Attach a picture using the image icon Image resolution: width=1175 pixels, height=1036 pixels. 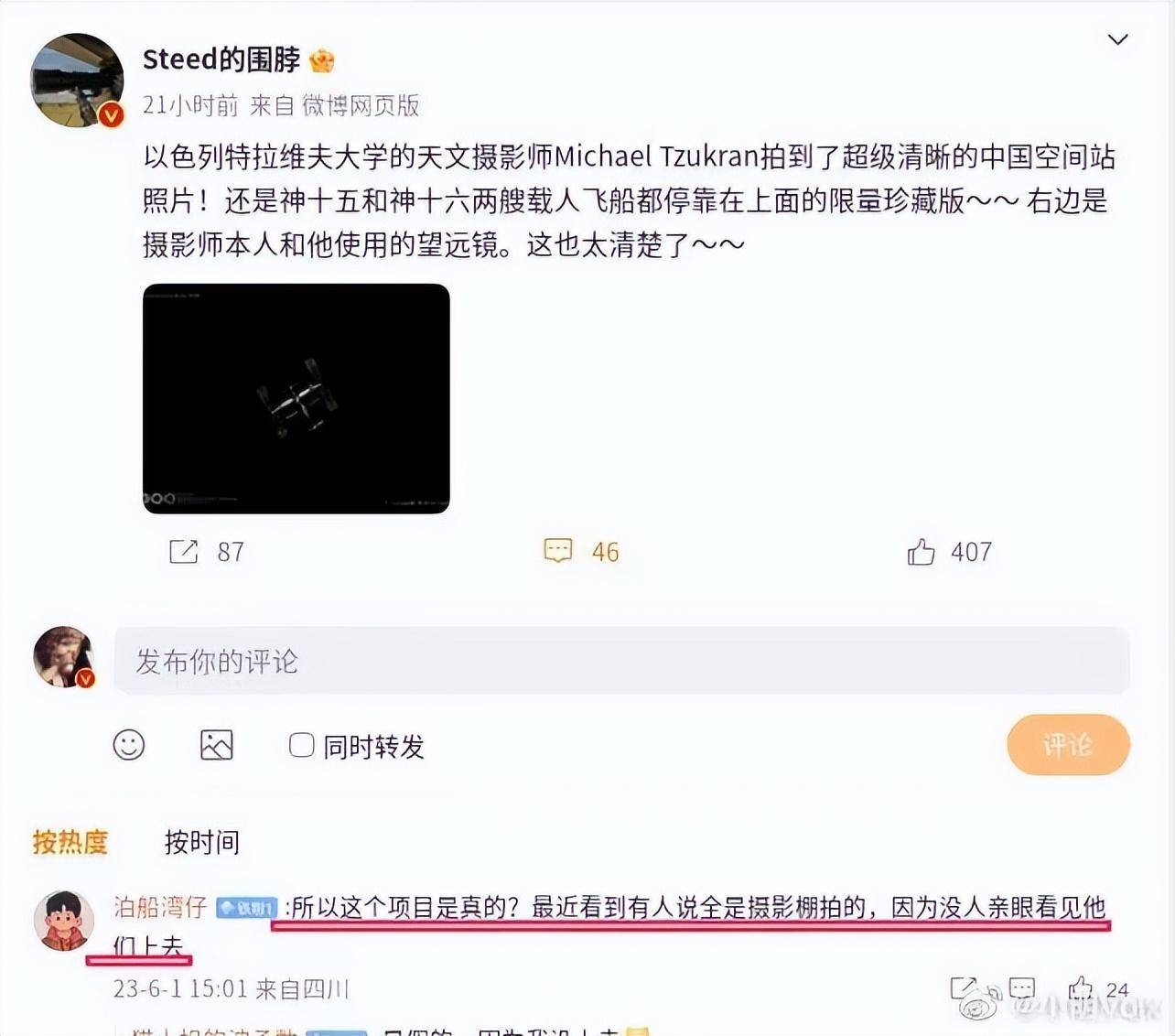[217, 745]
